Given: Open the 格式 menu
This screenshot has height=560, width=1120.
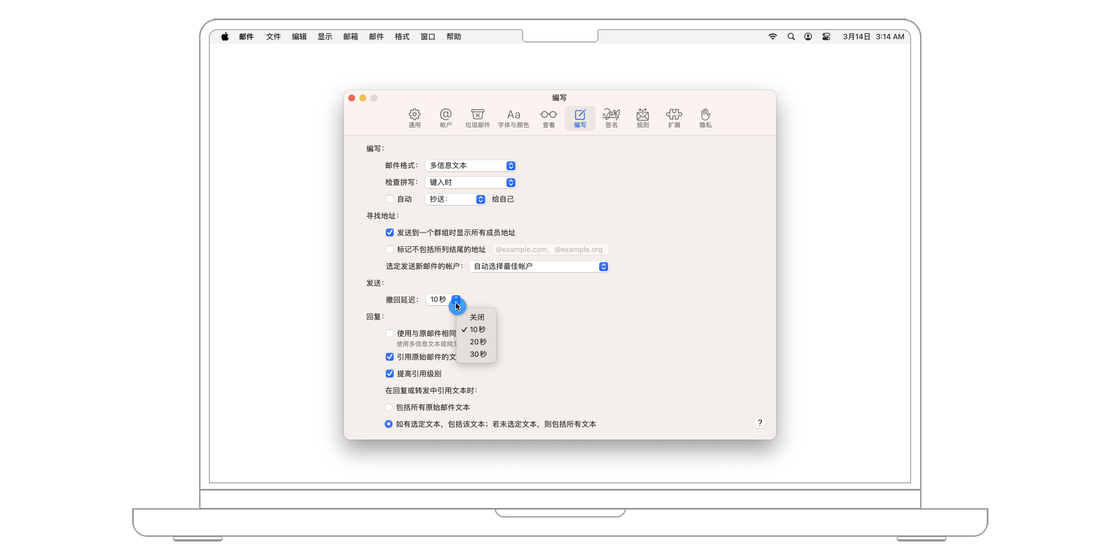Looking at the screenshot, I should click(x=402, y=36).
